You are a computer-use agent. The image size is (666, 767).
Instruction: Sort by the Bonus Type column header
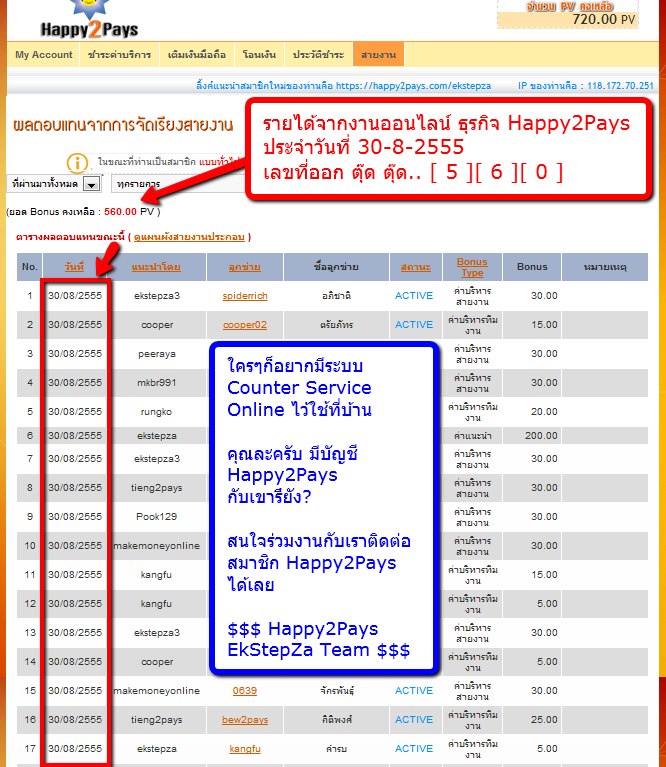[471, 267]
